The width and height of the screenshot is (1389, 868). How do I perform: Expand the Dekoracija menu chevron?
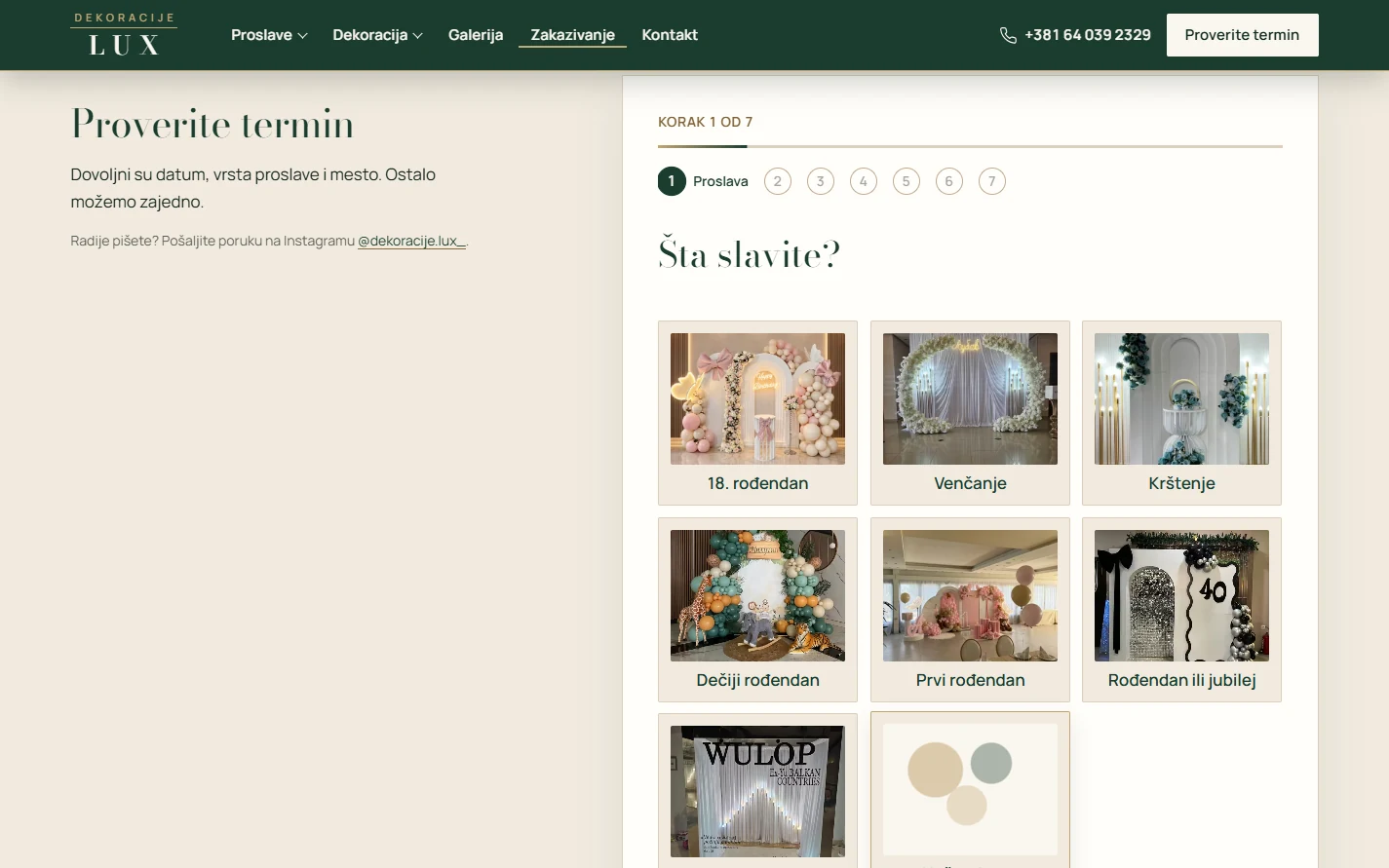(x=418, y=35)
